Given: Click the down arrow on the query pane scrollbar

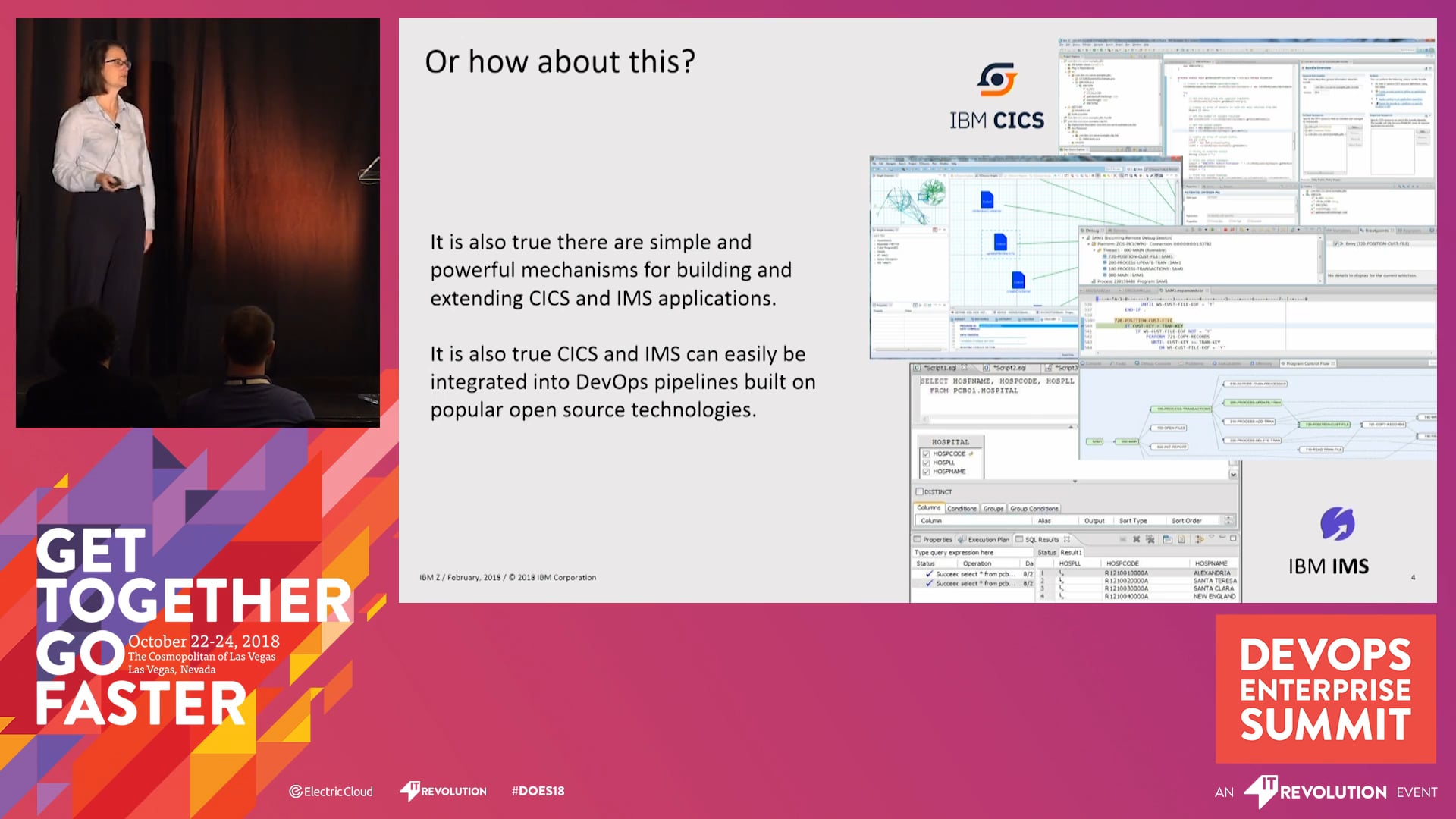Looking at the screenshot, I should coord(1233,475).
